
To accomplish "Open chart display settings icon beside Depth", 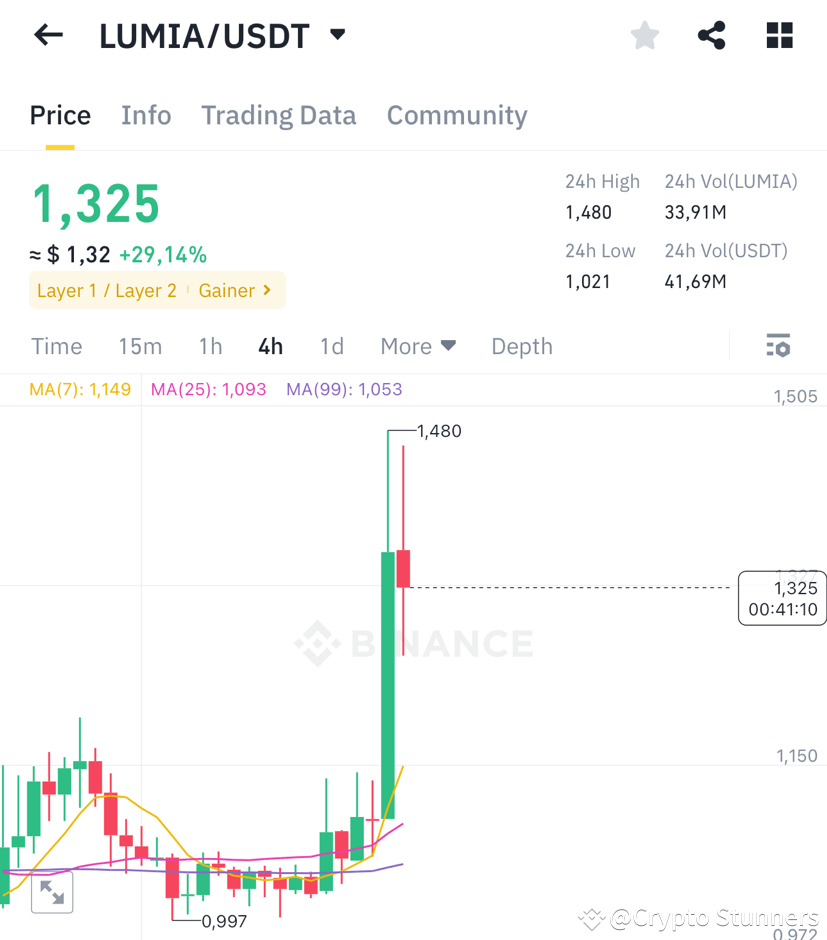I will click(778, 345).
